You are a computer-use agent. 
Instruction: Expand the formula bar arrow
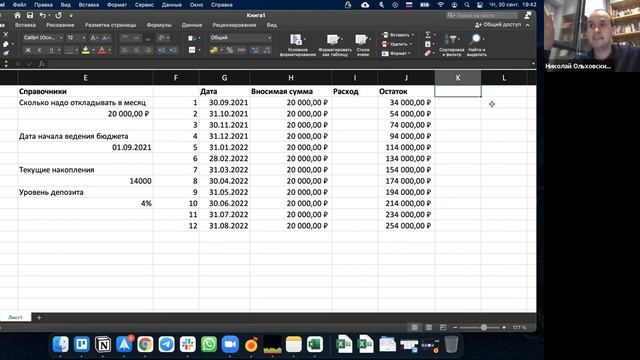point(533,64)
